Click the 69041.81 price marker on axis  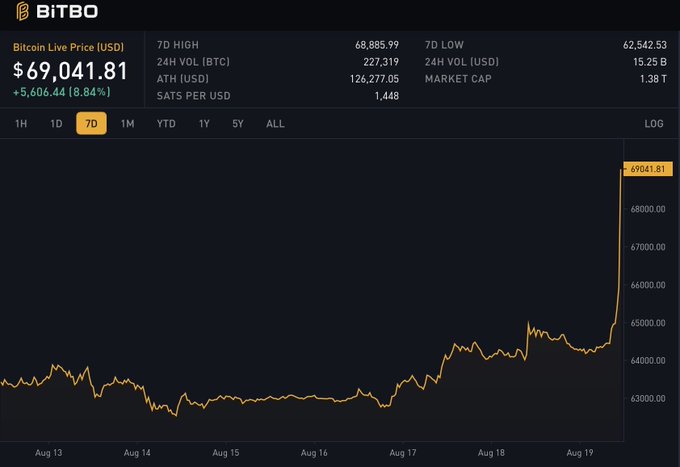[648, 169]
